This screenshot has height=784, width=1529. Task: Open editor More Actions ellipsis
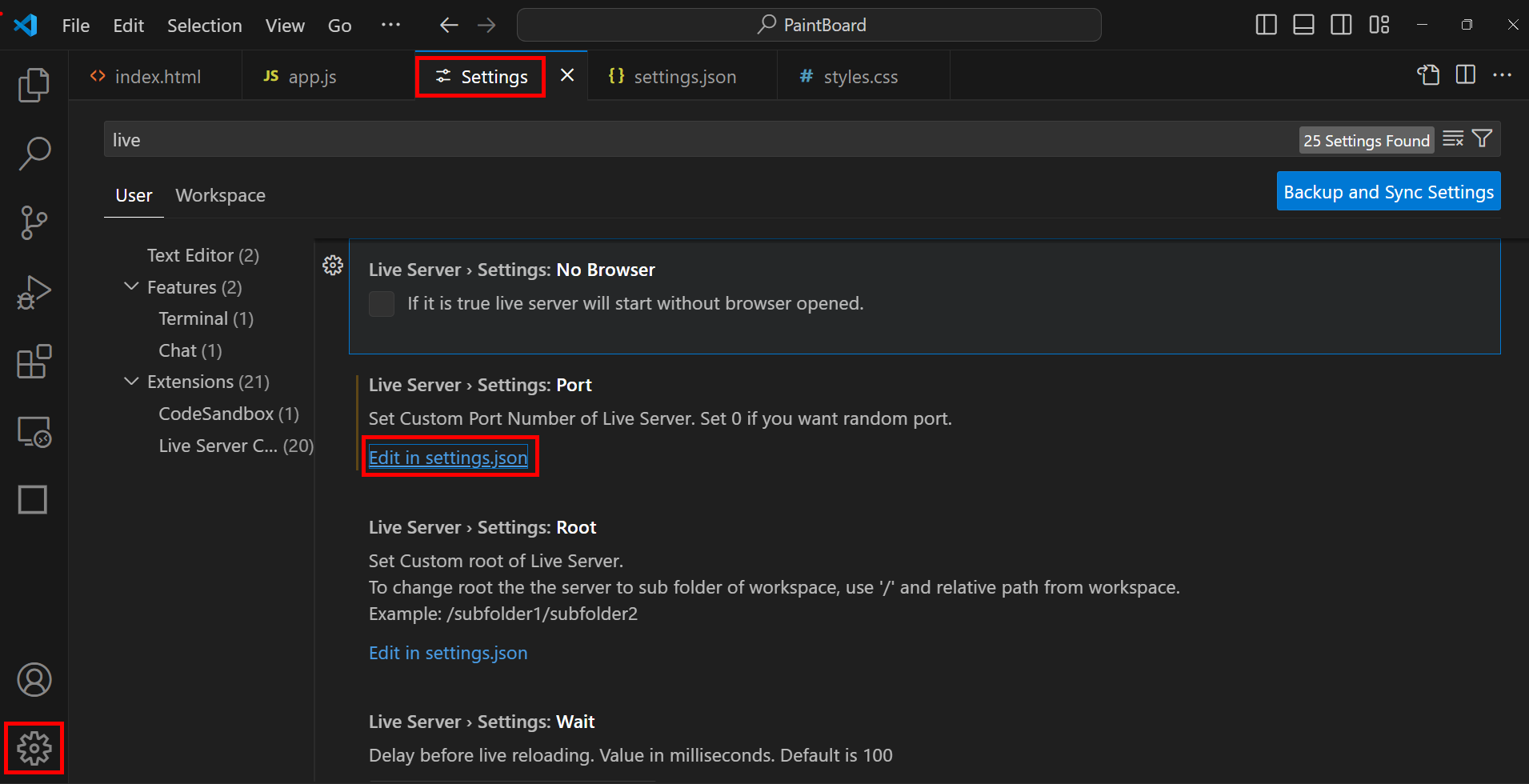pos(1503,75)
